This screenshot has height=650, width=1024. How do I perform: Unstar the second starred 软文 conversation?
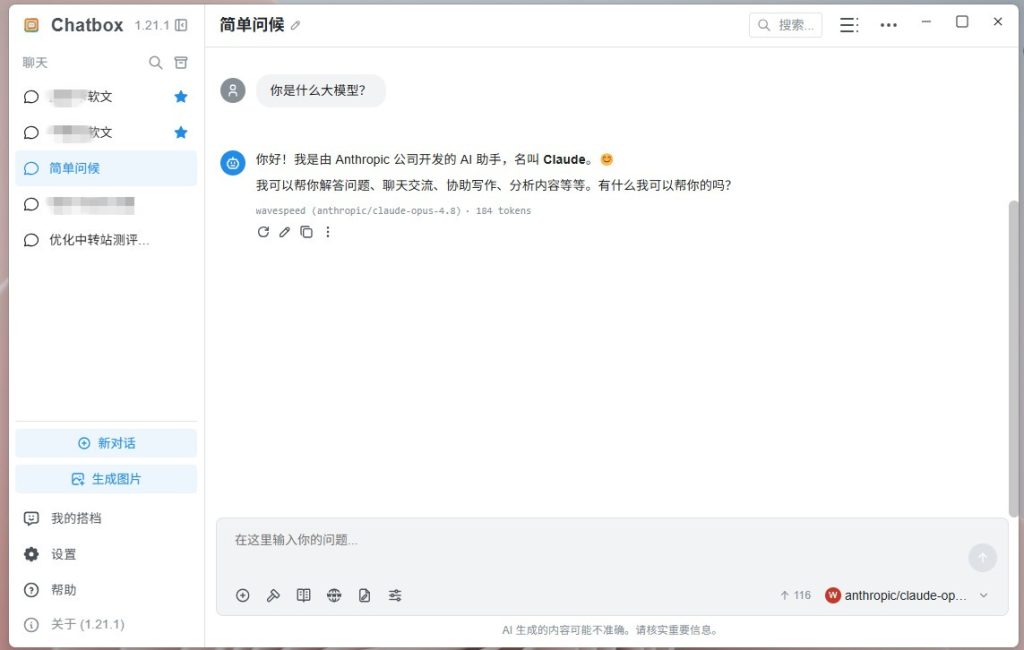pos(181,133)
